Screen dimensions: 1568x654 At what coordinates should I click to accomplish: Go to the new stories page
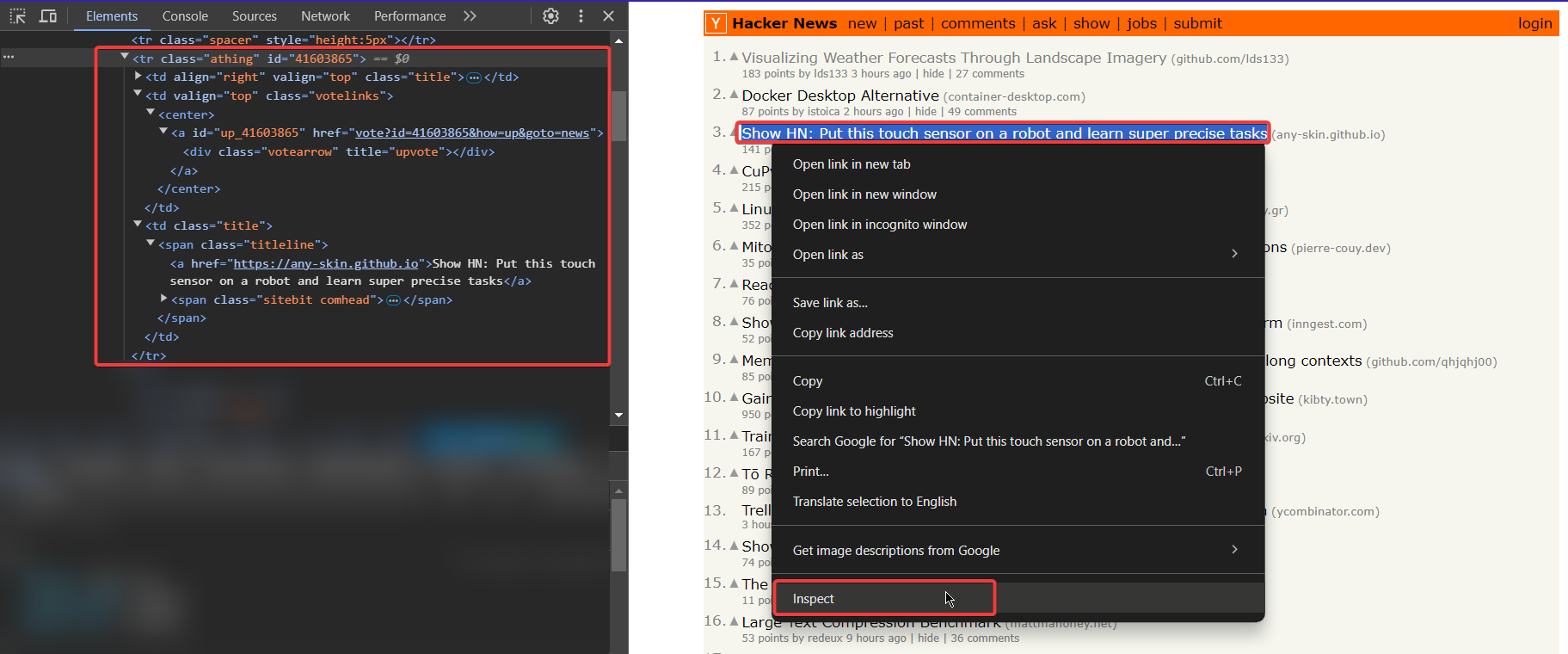click(x=862, y=23)
